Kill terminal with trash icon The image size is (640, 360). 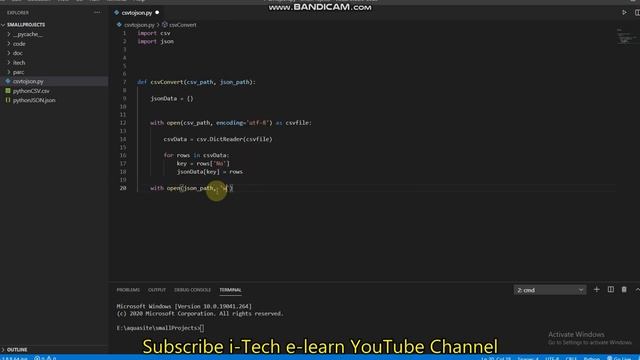(624, 289)
